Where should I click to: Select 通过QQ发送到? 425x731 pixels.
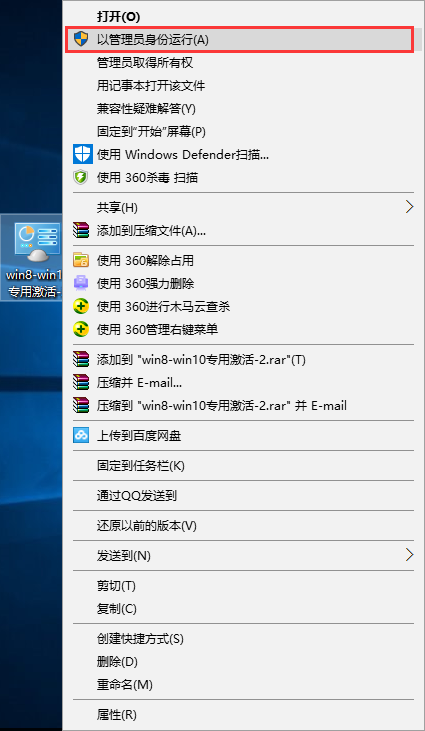(x=137, y=496)
